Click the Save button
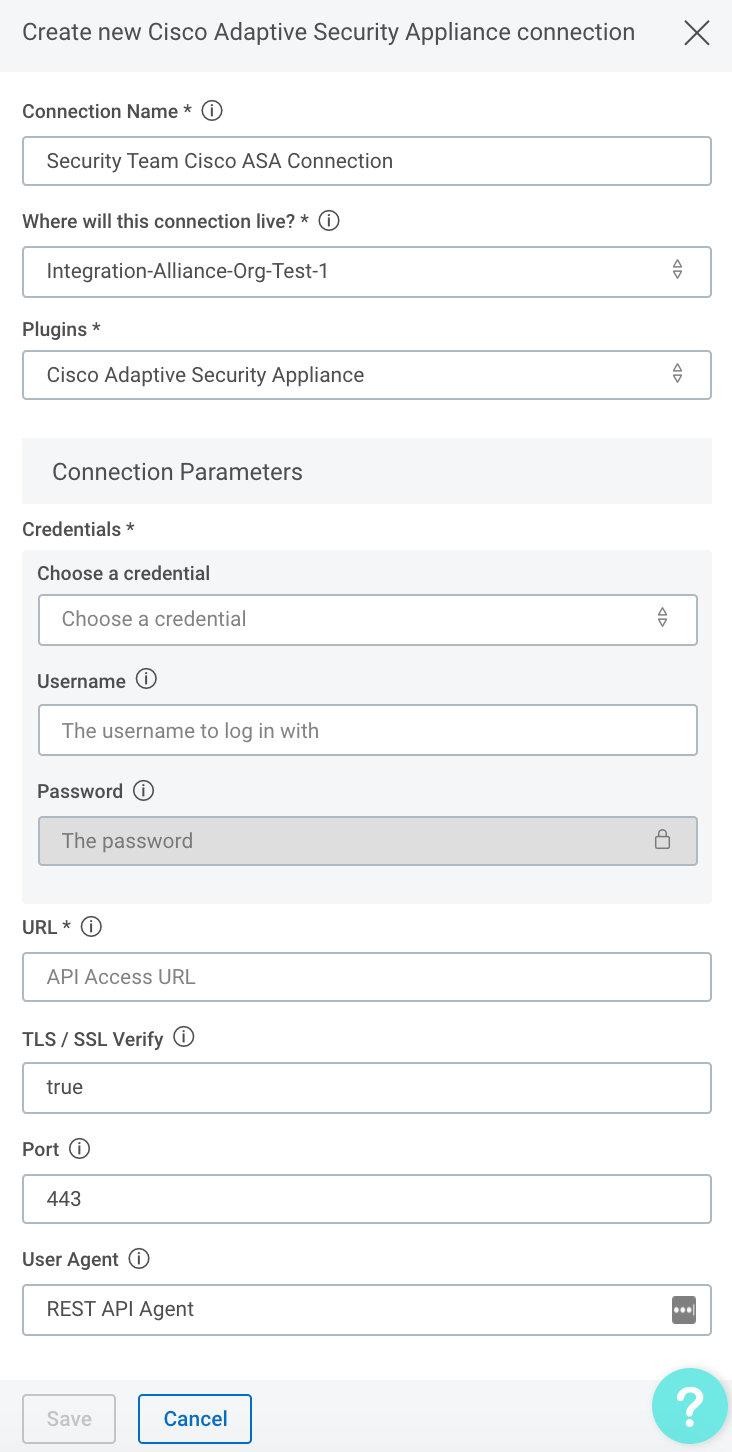The width and height of the screenshot is (732, 1452). (69, 1418)
